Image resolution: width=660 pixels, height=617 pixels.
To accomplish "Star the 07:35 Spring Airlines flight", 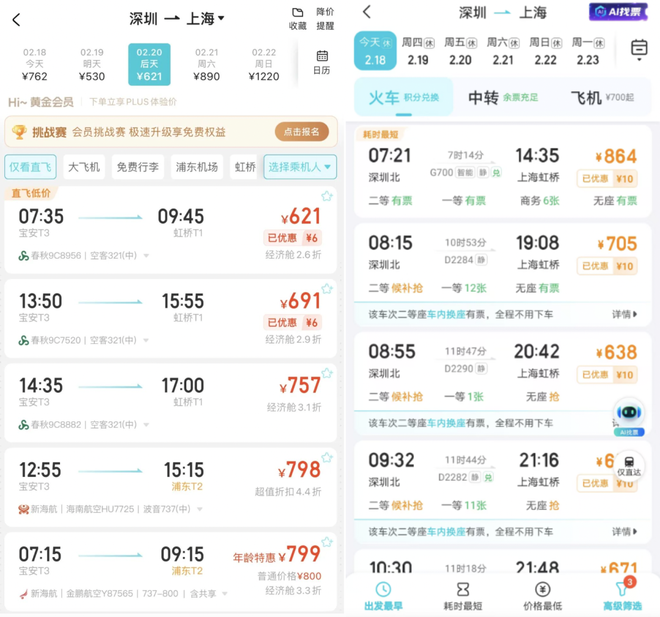I will tap(327, 196).
